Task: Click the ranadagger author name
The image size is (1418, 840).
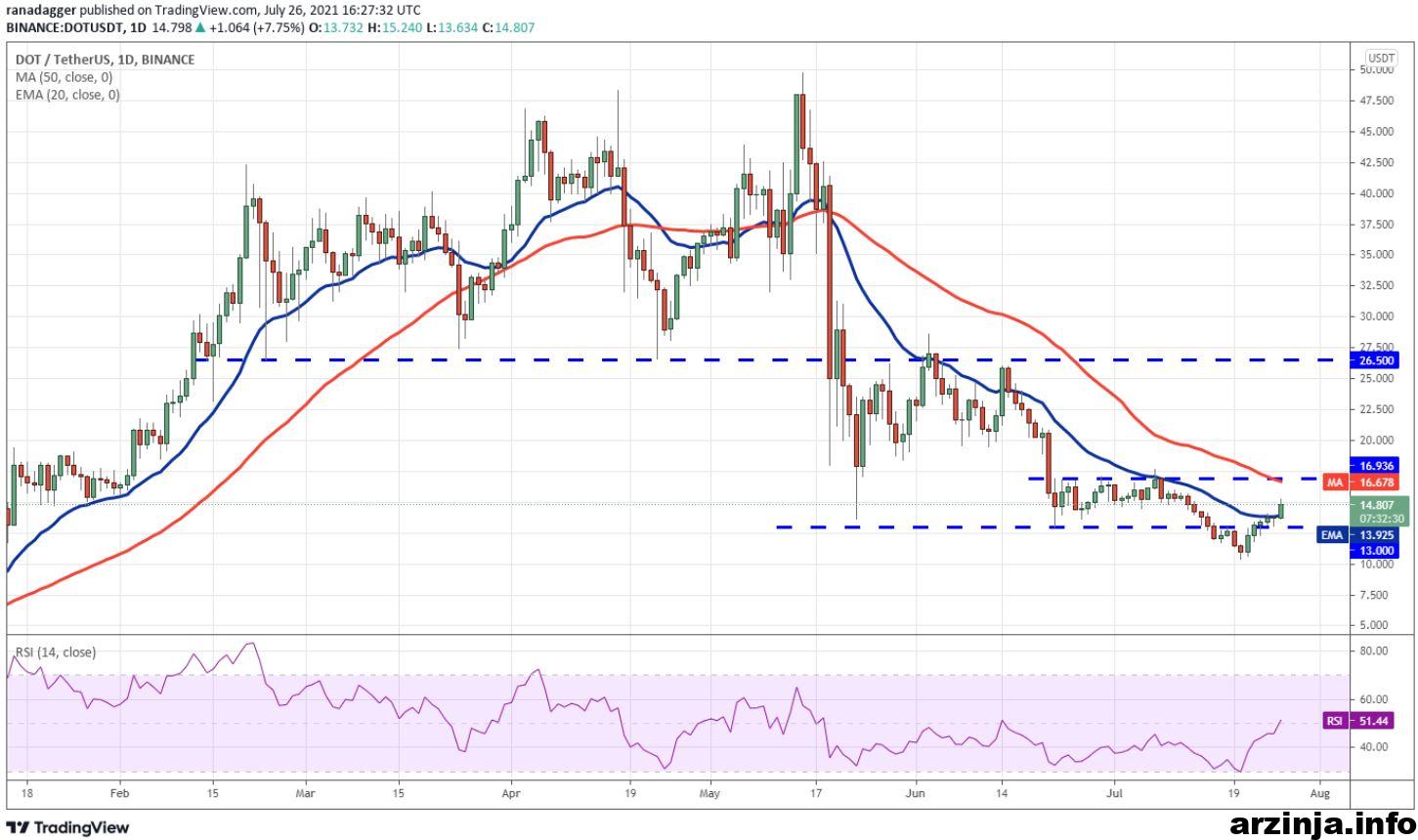Action: [40, 10]
